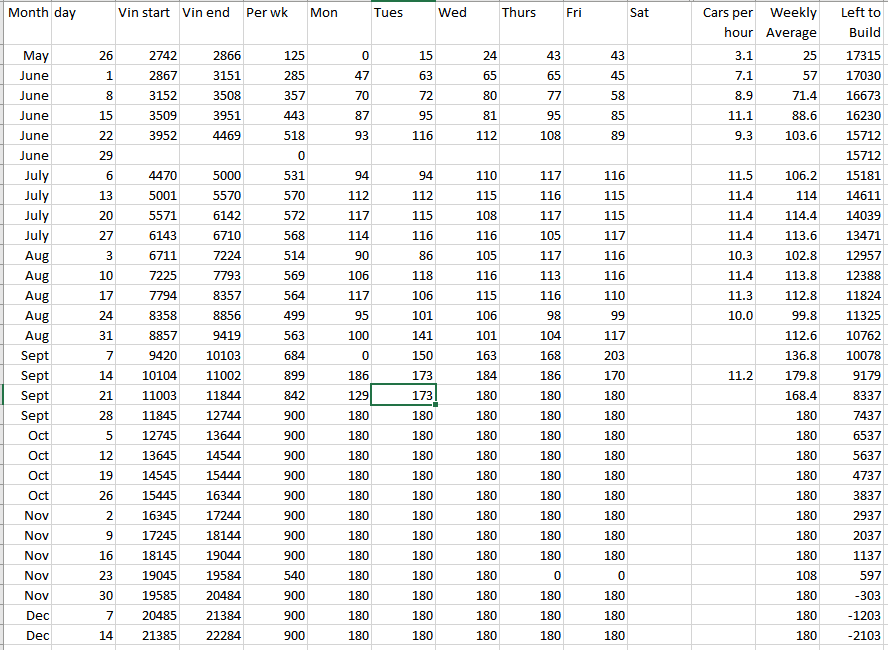Image resolution: width=888 pixels, height=650 pixels.
Task: Click the 'Cars per hour' header cell
Action: [x=724, y=22]
